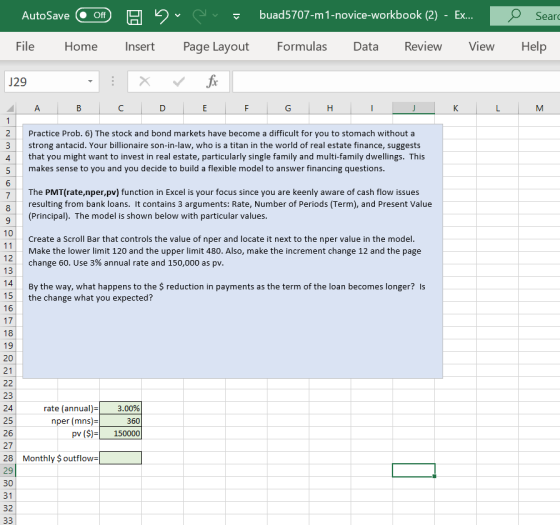Open Customize Quick Access Toolbar dropdown
The width and height of the screenshot is (560, 525).
tap(236, 16)
